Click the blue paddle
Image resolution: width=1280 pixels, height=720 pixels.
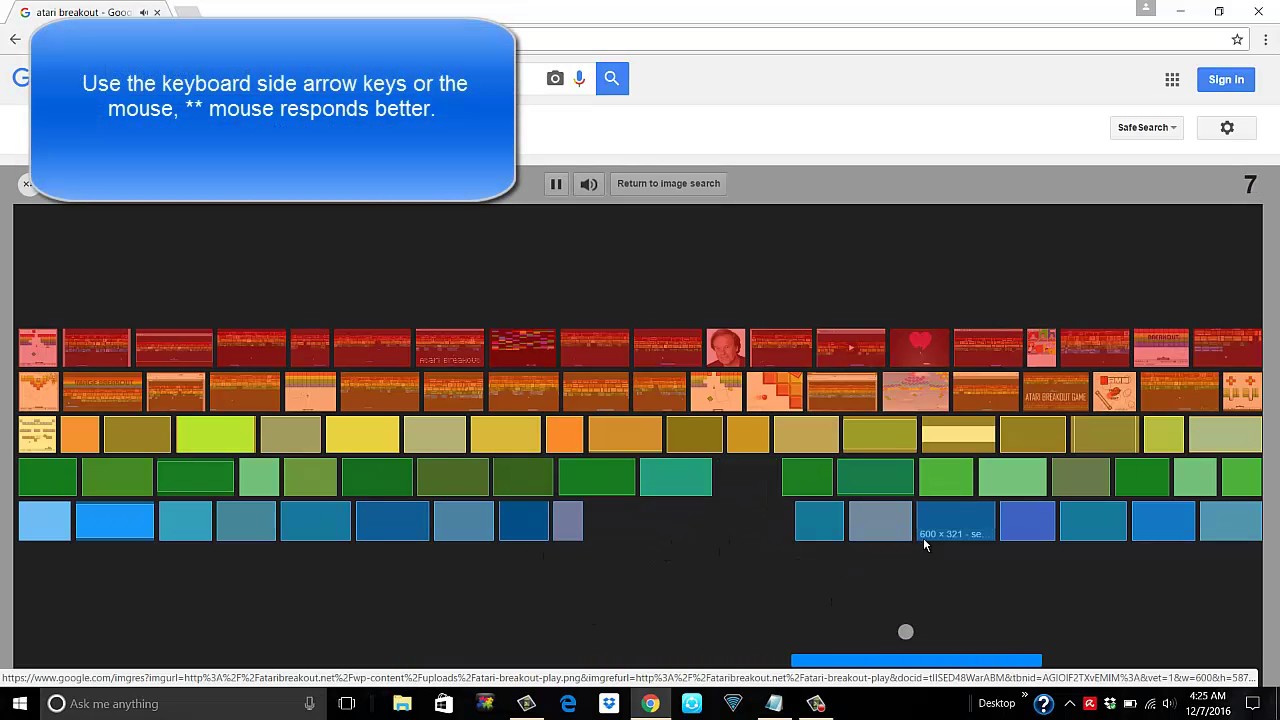(916, 660)
